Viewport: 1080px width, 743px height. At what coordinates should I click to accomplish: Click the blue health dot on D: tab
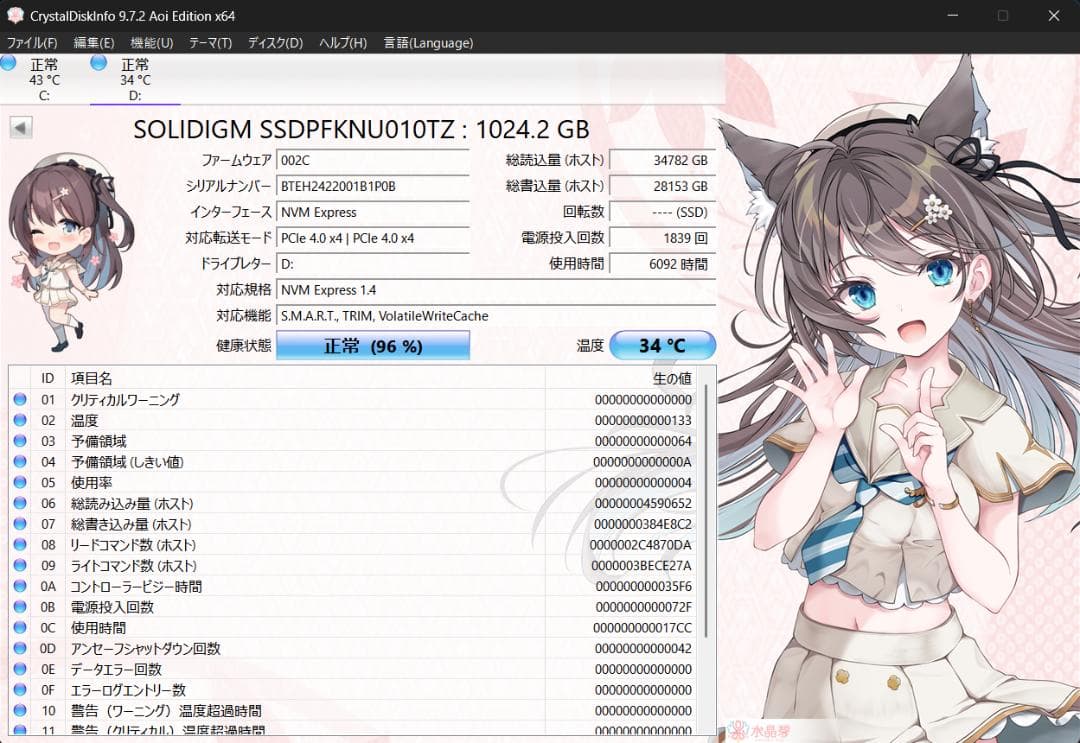[98, 63]
